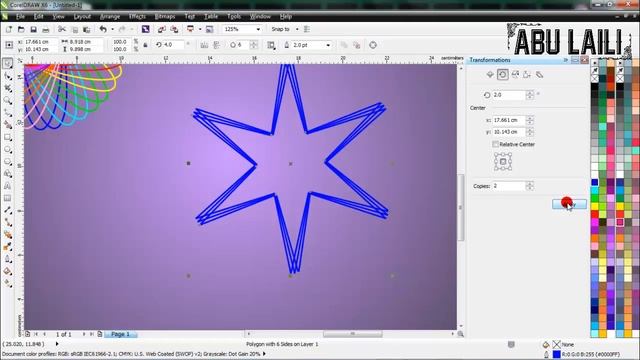Image resolution: width=640 pixels, height=360 pixels.
Task: Toggle the lock ratio padlock icon
Action: coord(145,45)
